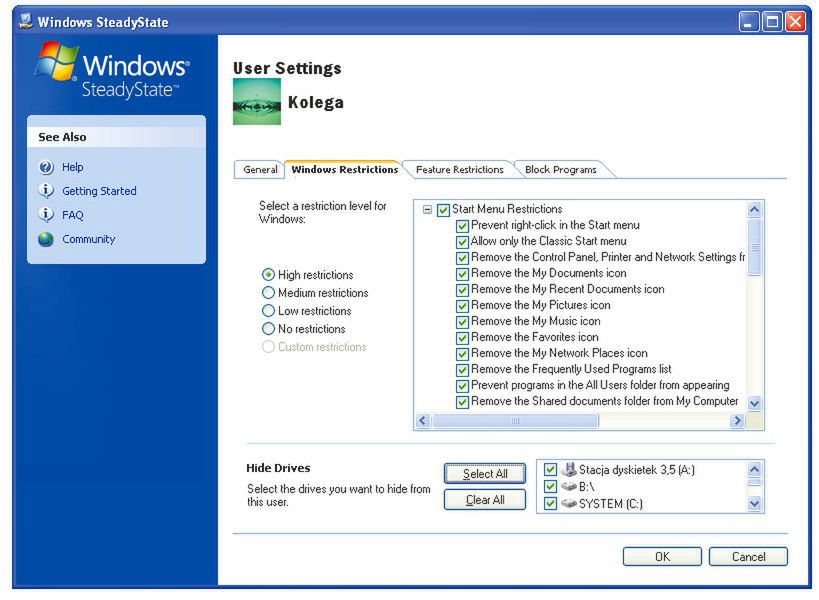The image size is (819, 600).
Task: Select Medium restrictions radio button
Action: click(268, 293)
